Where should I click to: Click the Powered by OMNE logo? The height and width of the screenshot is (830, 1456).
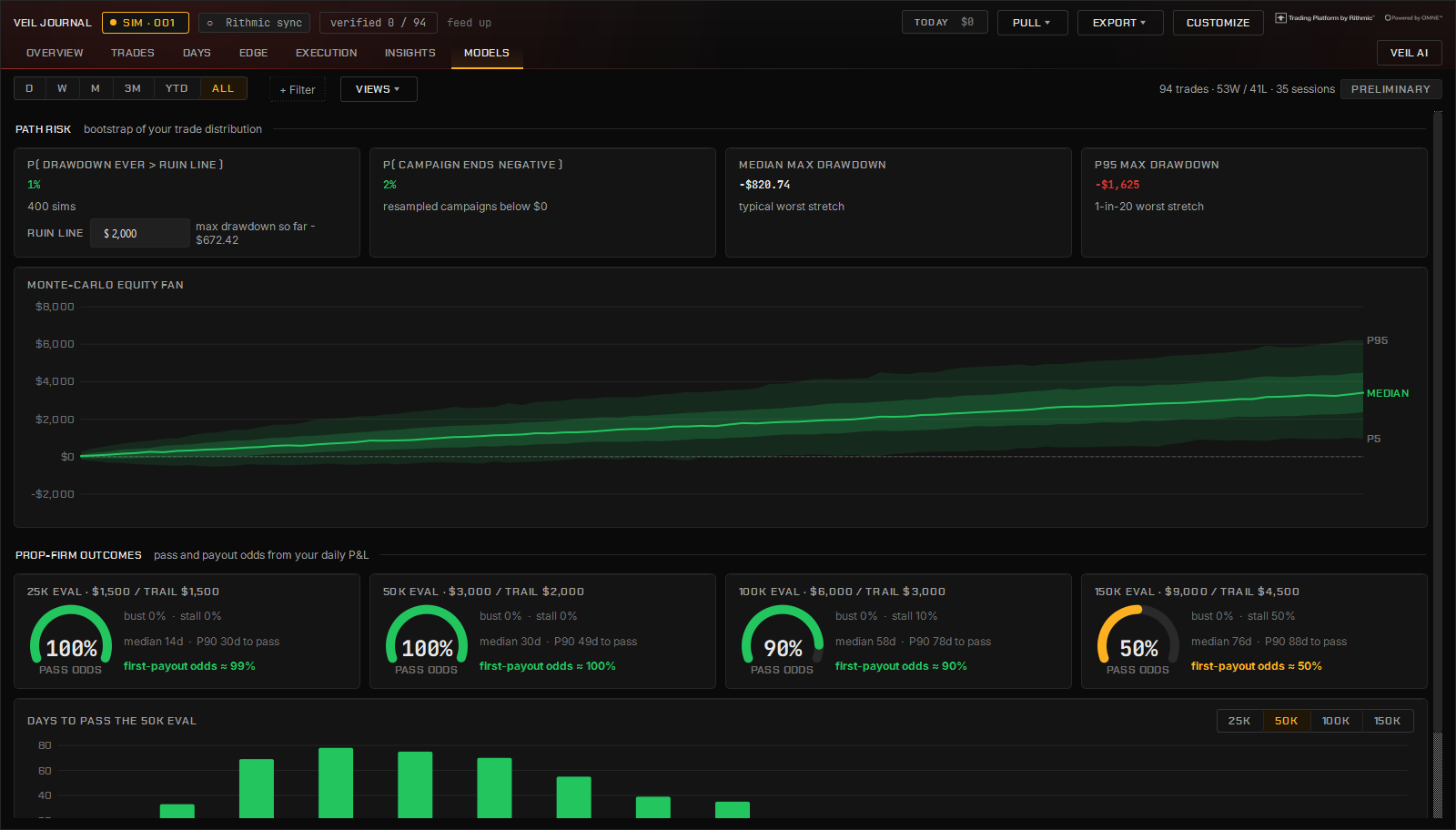[1413, 18]
